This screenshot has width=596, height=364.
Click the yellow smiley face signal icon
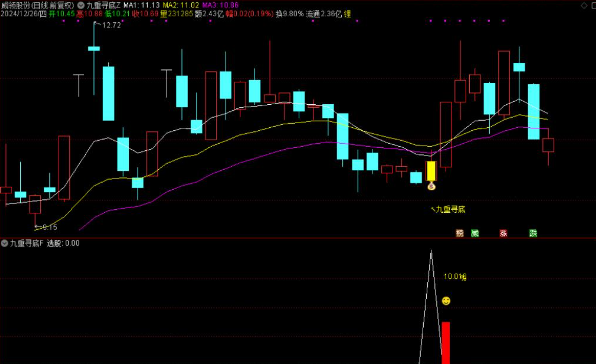pos(446,301)
